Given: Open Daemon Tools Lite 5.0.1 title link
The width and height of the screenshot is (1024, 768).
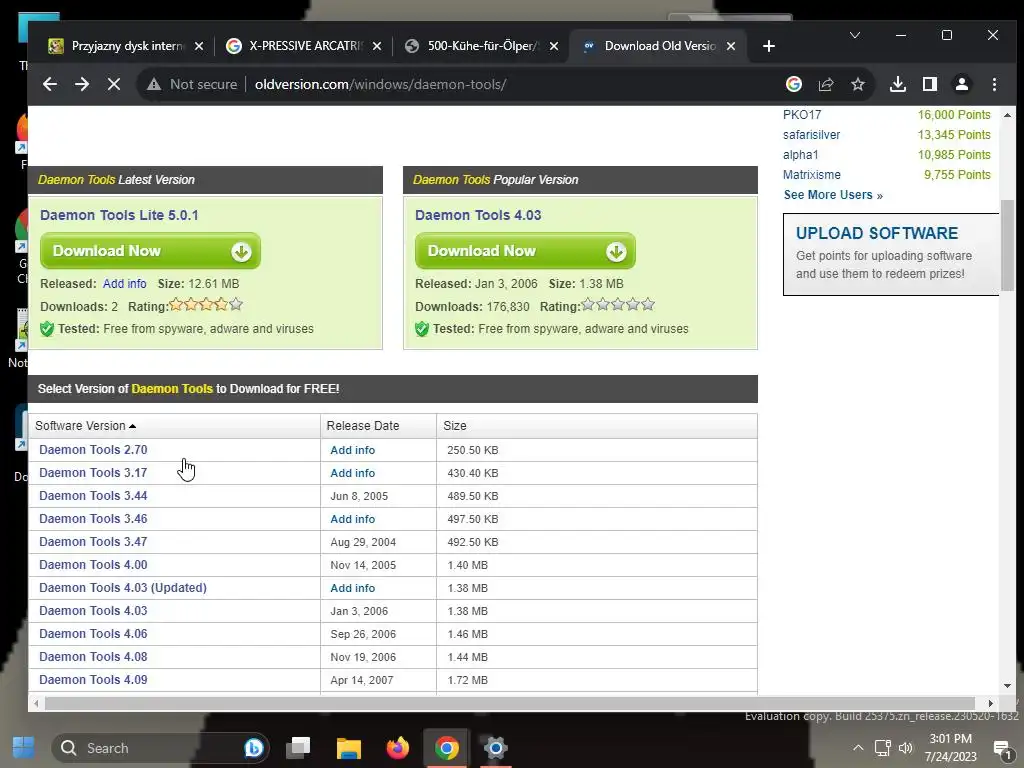Looking at the screenshot, I should pyautogui.click(x=119, y=215).
